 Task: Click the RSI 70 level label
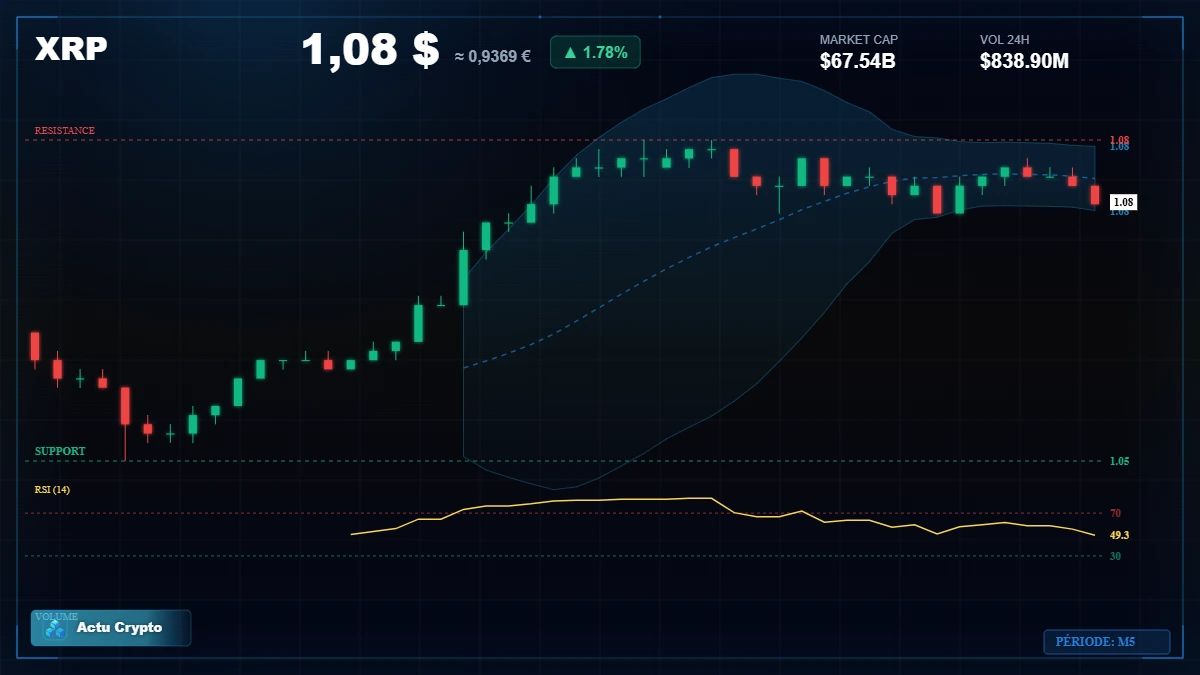tap(1115, 513)
